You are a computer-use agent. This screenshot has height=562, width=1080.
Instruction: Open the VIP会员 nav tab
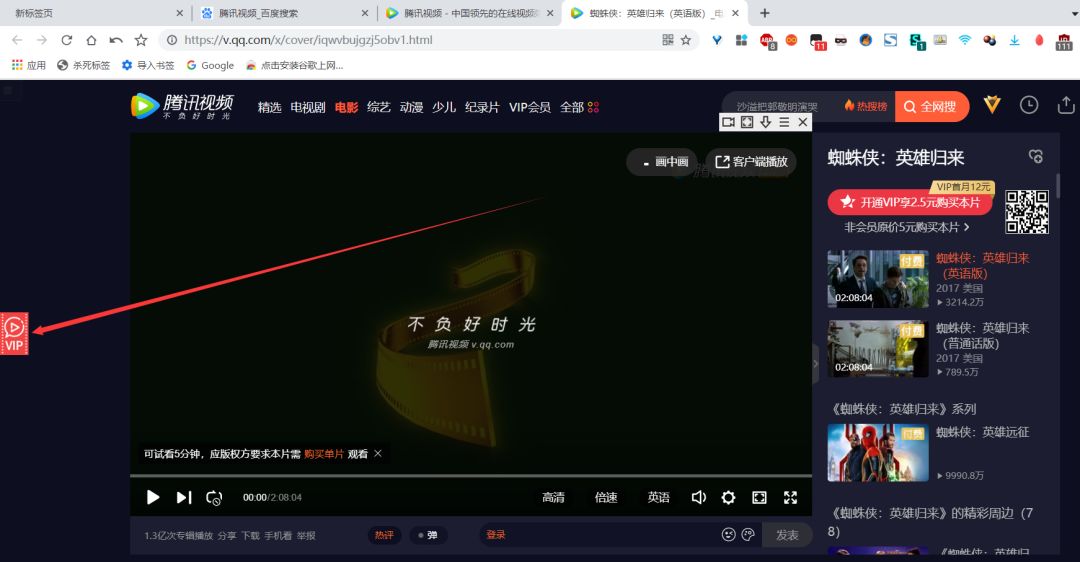530,107
